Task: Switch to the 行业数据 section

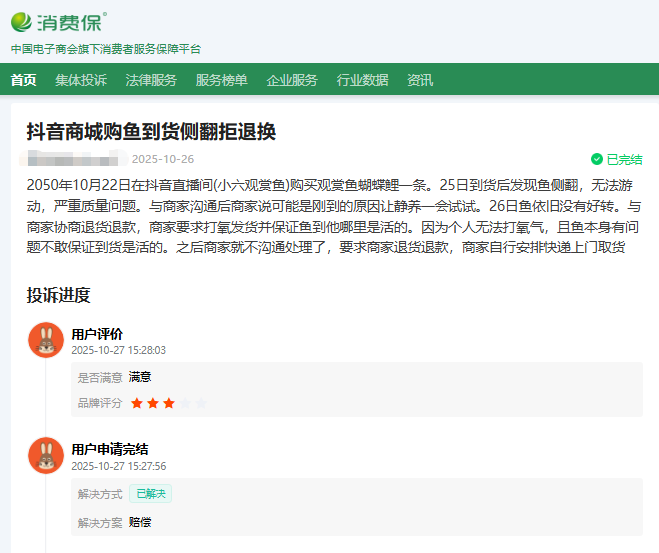Action: point(362,80)
